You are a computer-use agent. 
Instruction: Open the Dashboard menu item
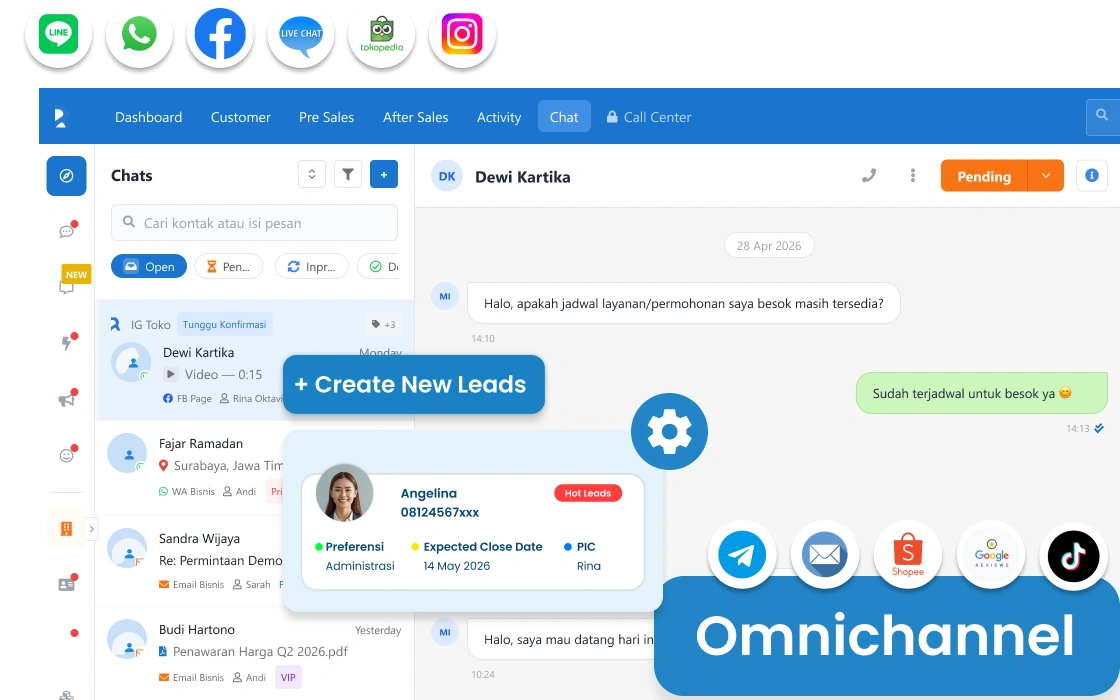coord(149,117)
